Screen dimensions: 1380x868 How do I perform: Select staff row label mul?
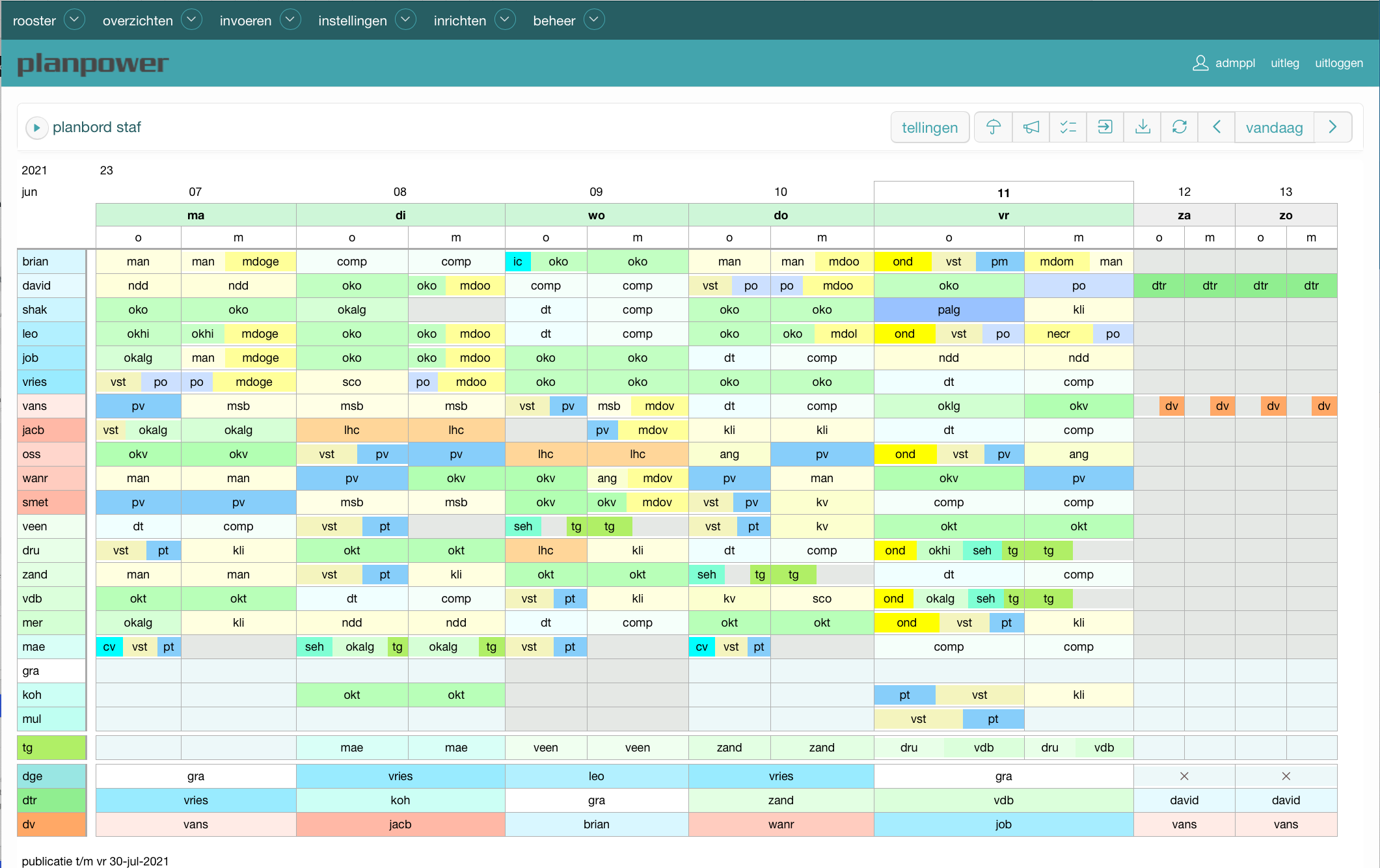[x=51, y=719]
